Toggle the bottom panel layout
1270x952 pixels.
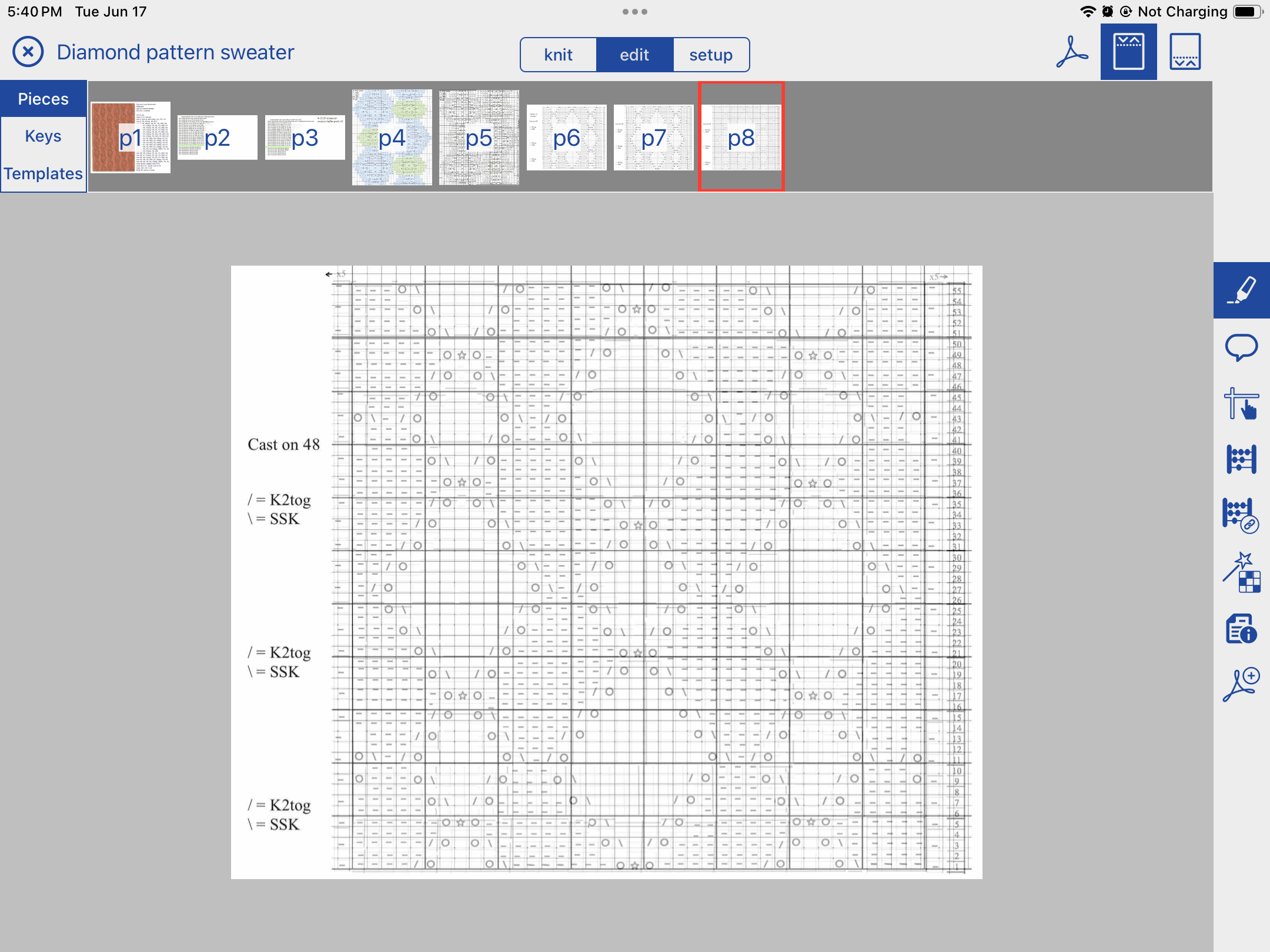point(1185,52)
